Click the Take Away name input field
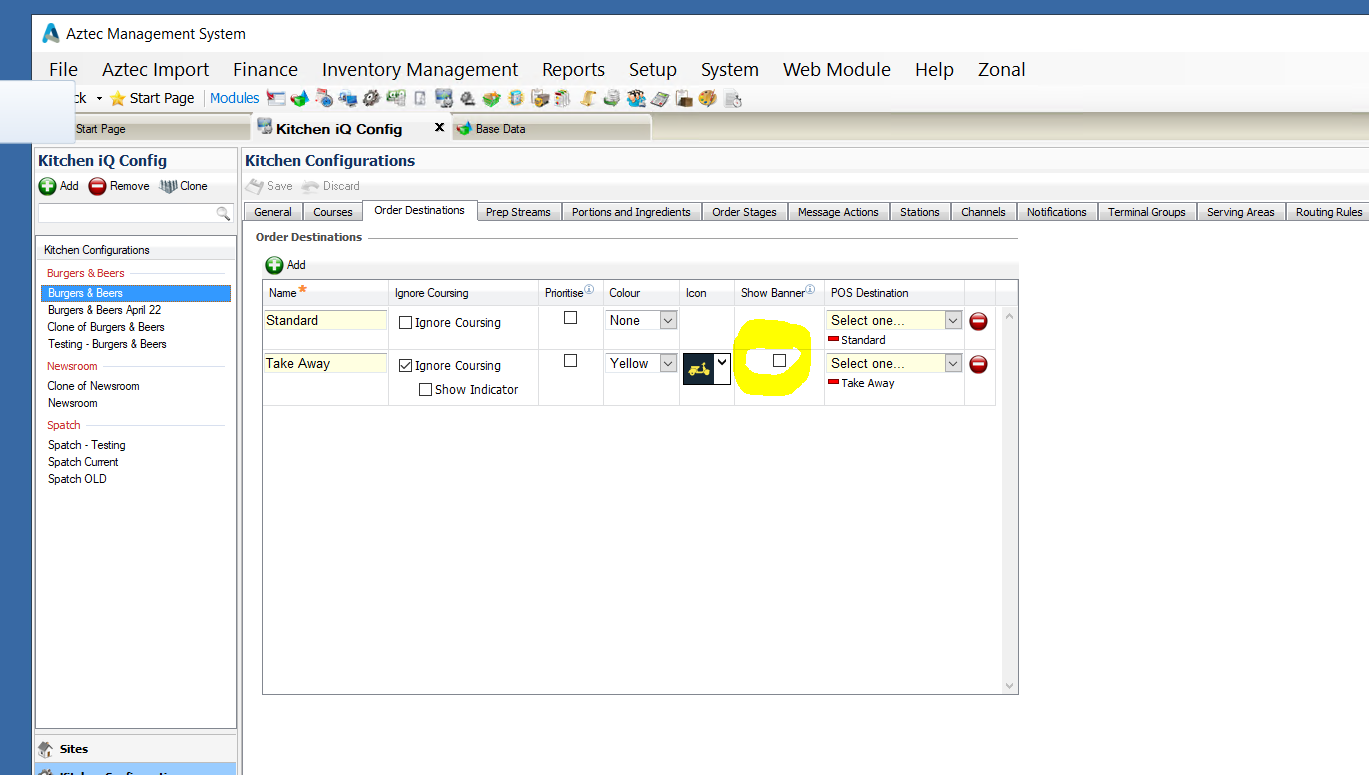Screen dimensions: 1369x775 325,364
